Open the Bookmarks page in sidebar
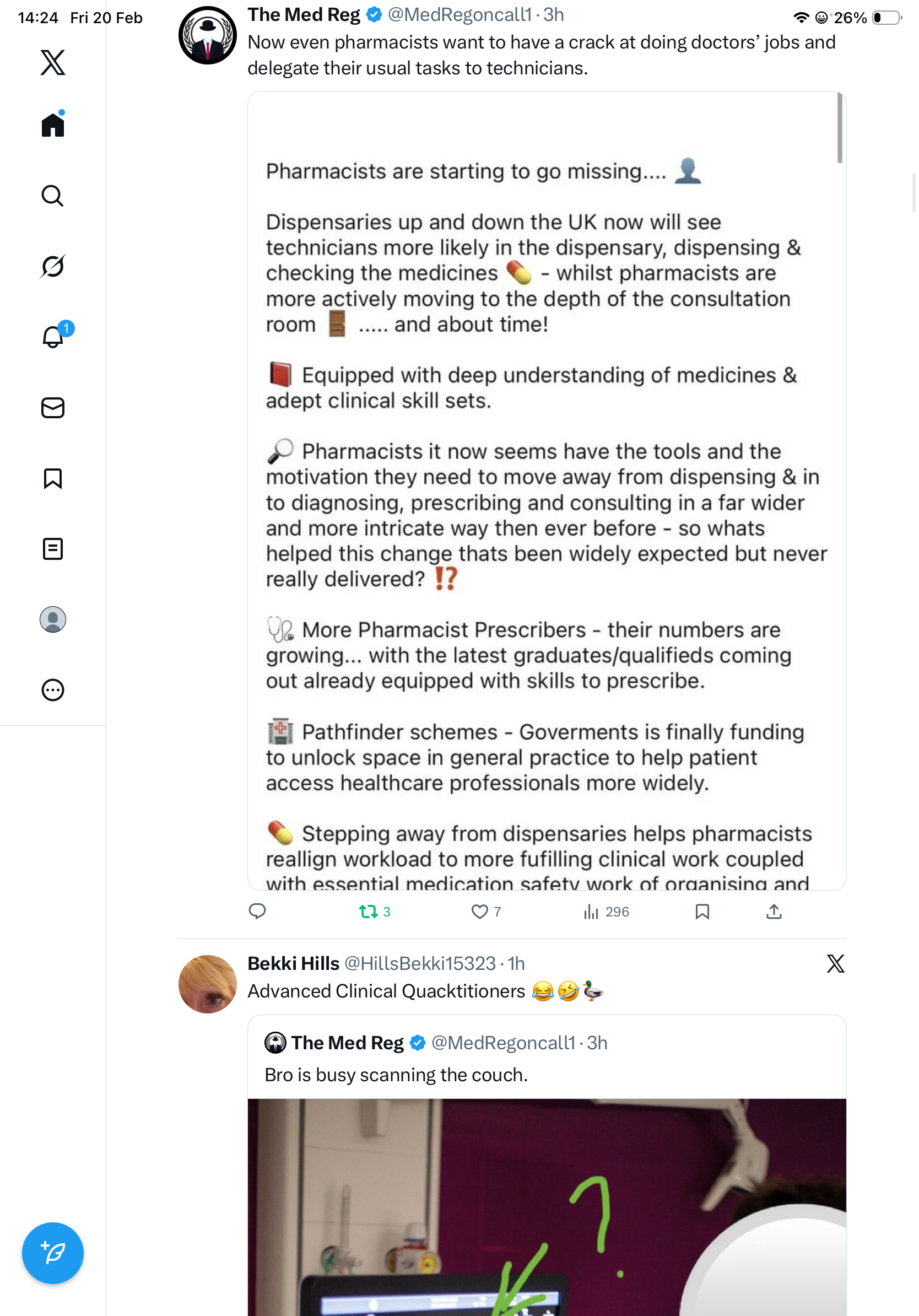Viewport: 919px width, 1316px height. point(53,478)
